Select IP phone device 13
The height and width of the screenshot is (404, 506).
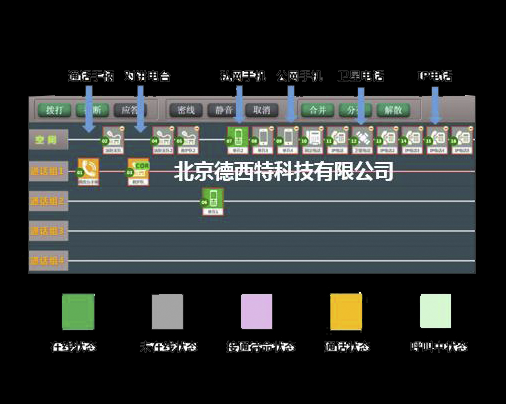[387, 140]
